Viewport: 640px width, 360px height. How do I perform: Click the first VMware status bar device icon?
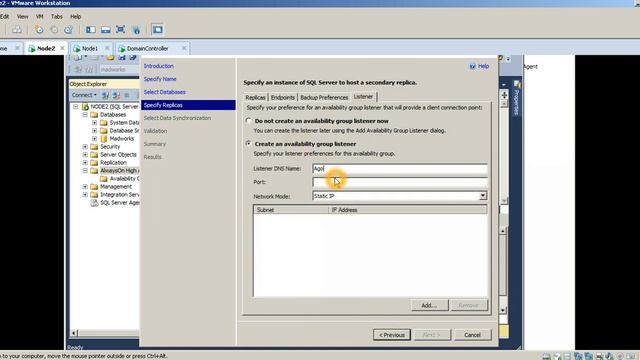tap(547, 356)
